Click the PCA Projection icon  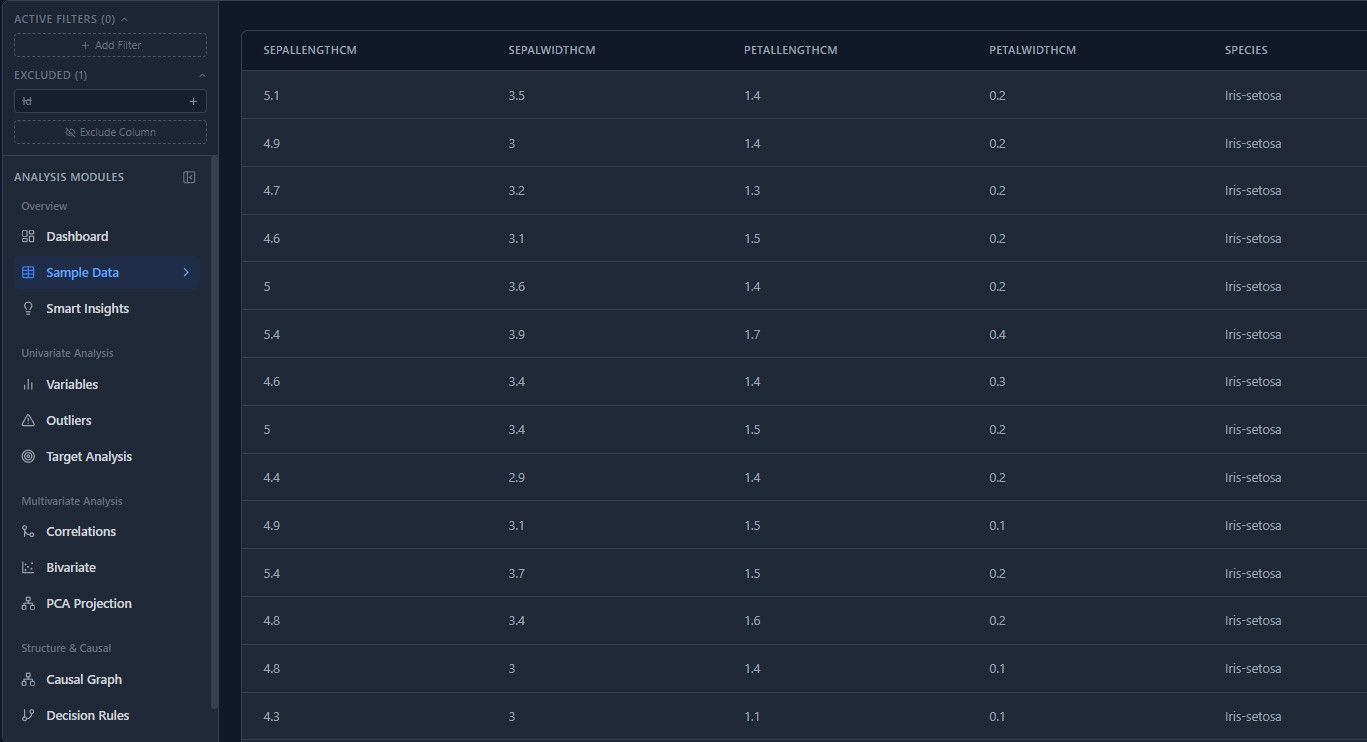coord(28,604)
